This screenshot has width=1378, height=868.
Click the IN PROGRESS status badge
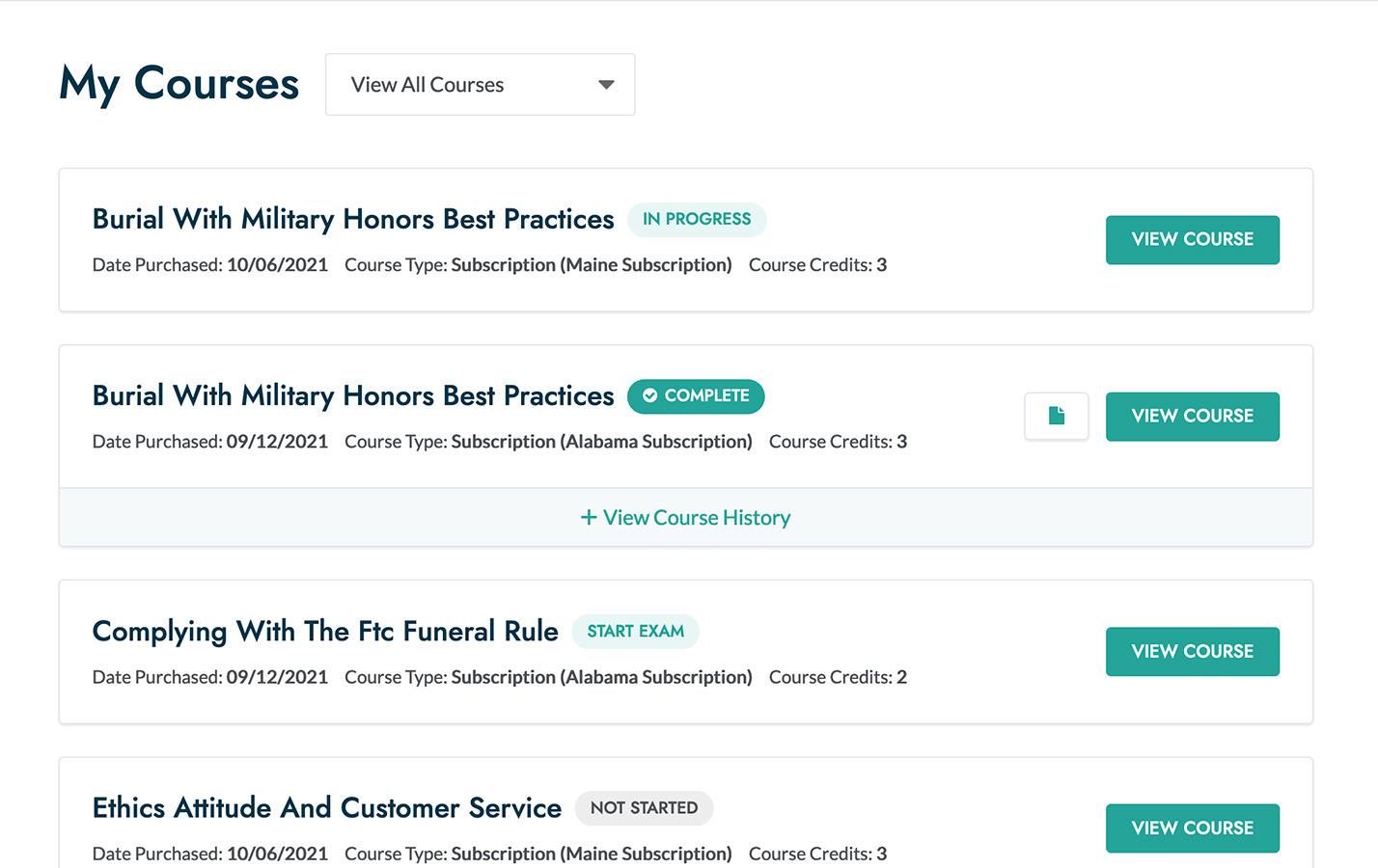697,219
